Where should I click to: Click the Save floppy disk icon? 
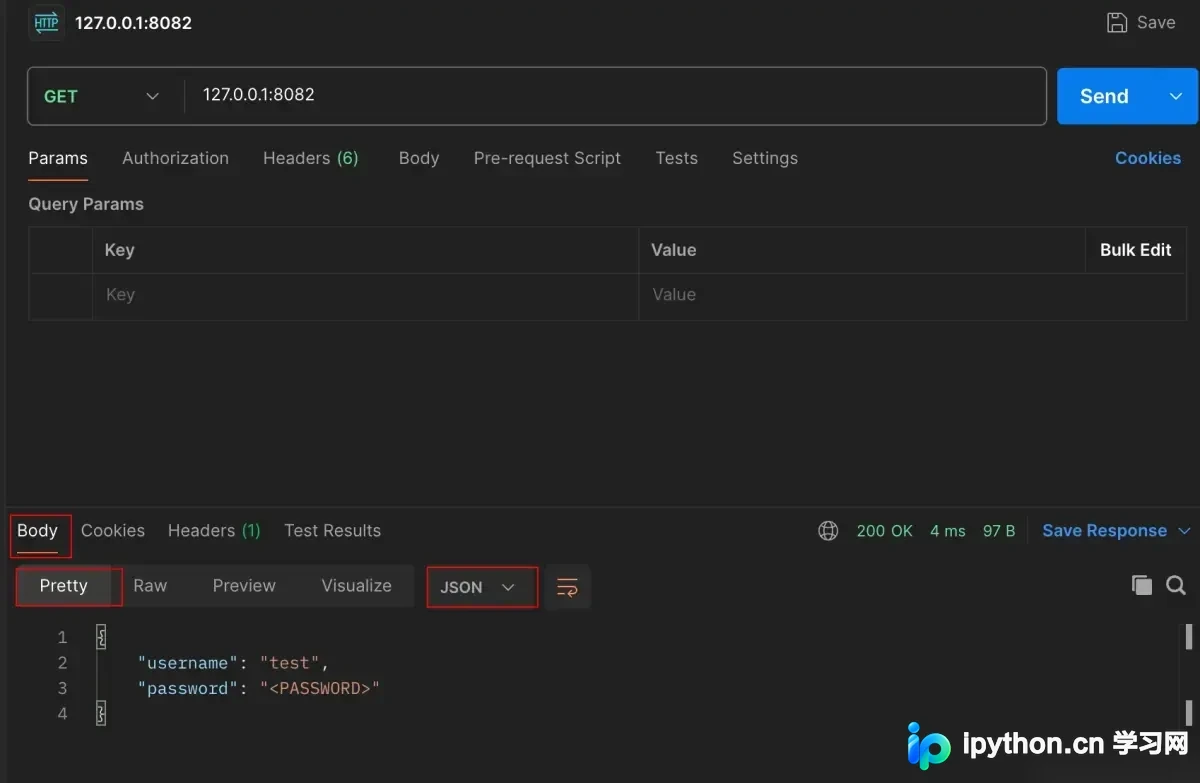pyautogui.click(x=1117, y=22)
